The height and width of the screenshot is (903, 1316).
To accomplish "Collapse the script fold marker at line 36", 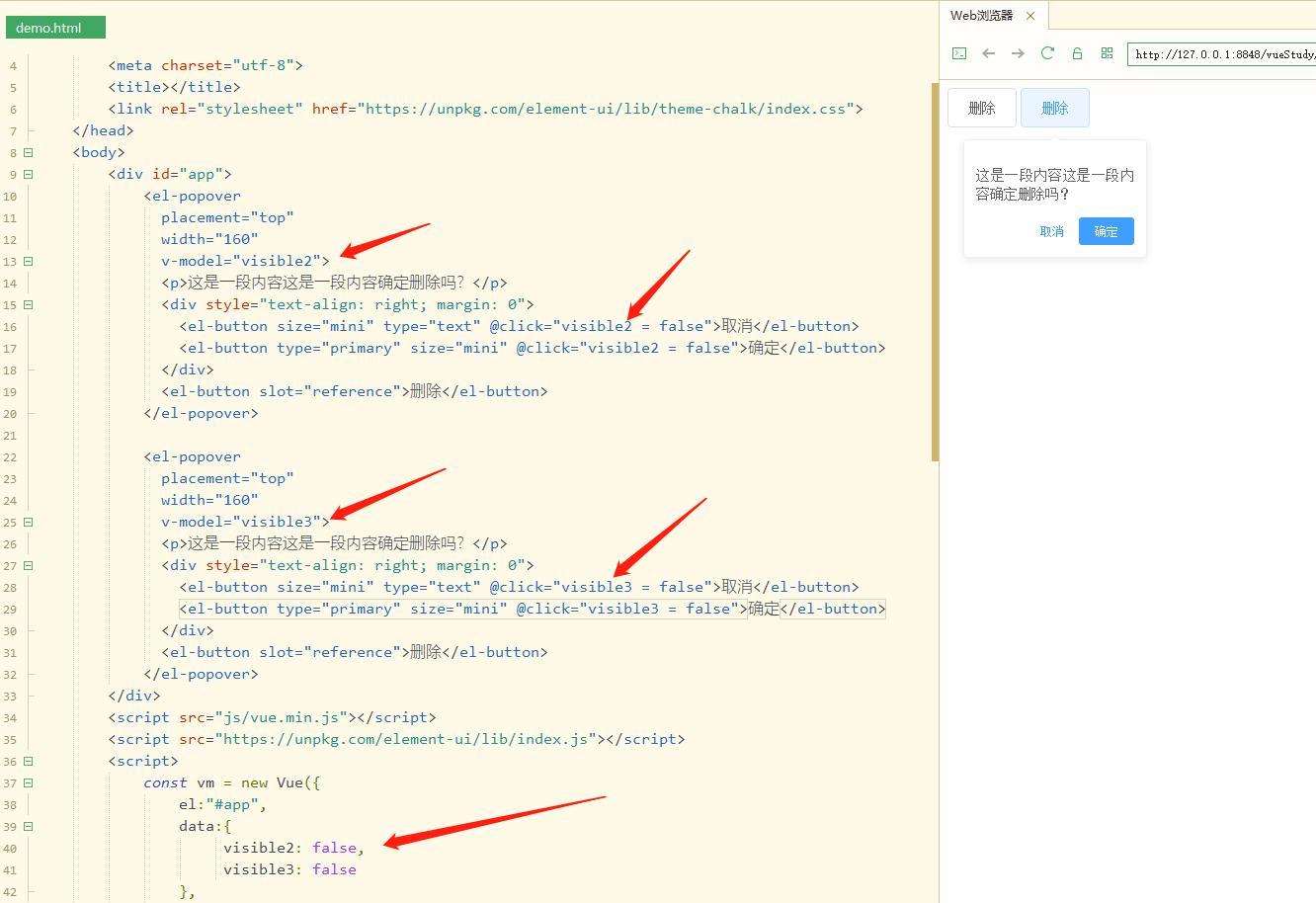I will point(27,760).
